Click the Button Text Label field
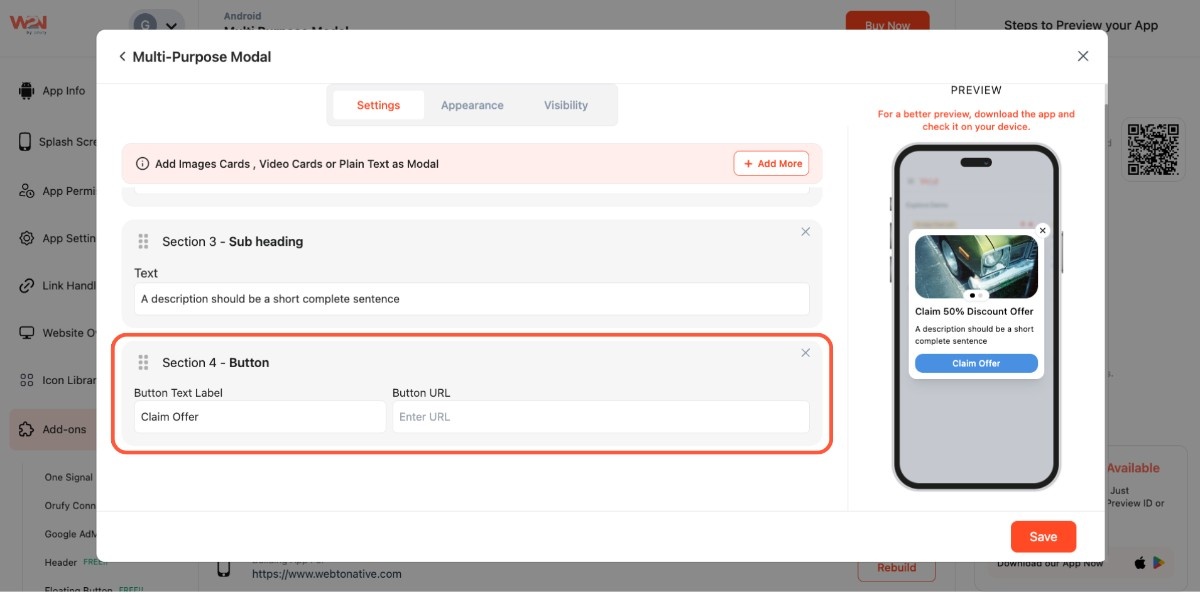Image resolution: width=1200 pixels, height=596 pixels. pyautogui.click(x=259, y=417)
